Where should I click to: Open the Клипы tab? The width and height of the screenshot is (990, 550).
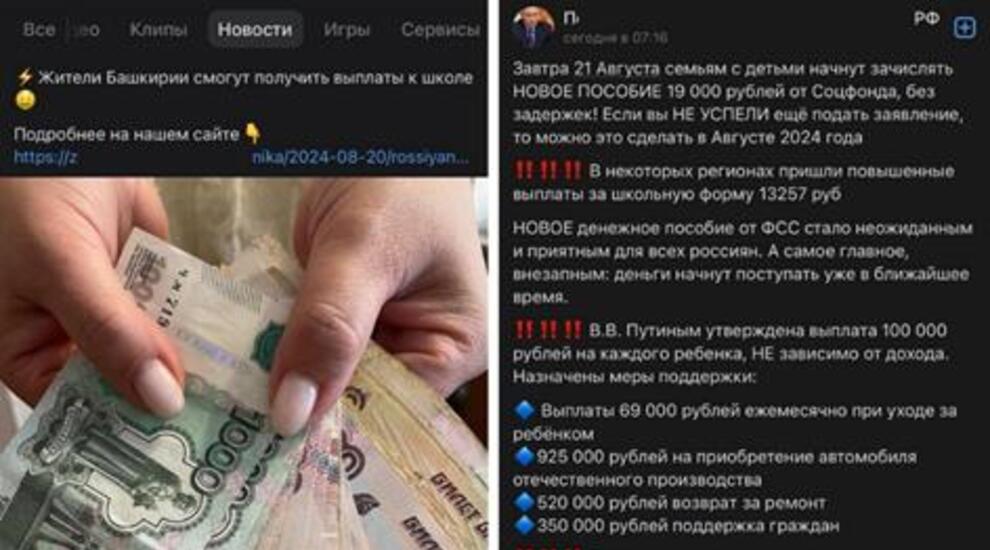click(x=158, y=30)
